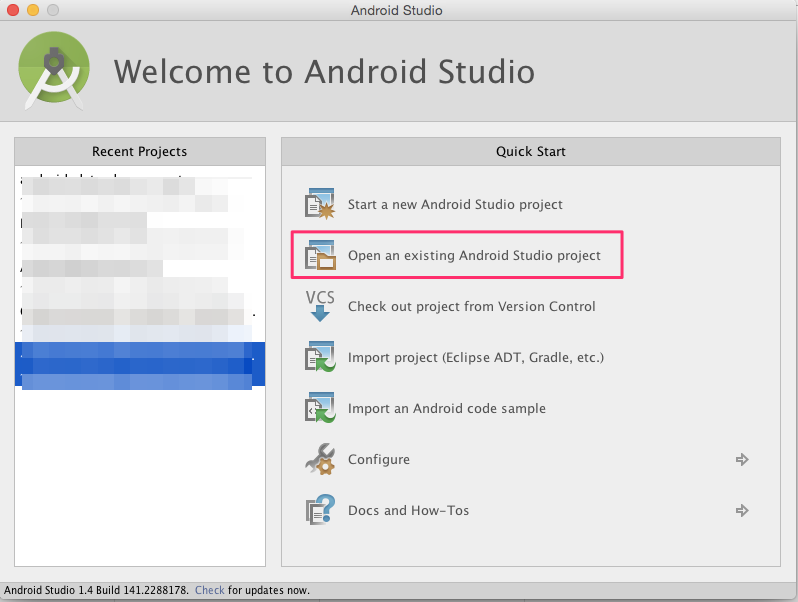Screen dimensions: 798x602
Task: Open an existing Android Studio project
Action: (474, 255)
